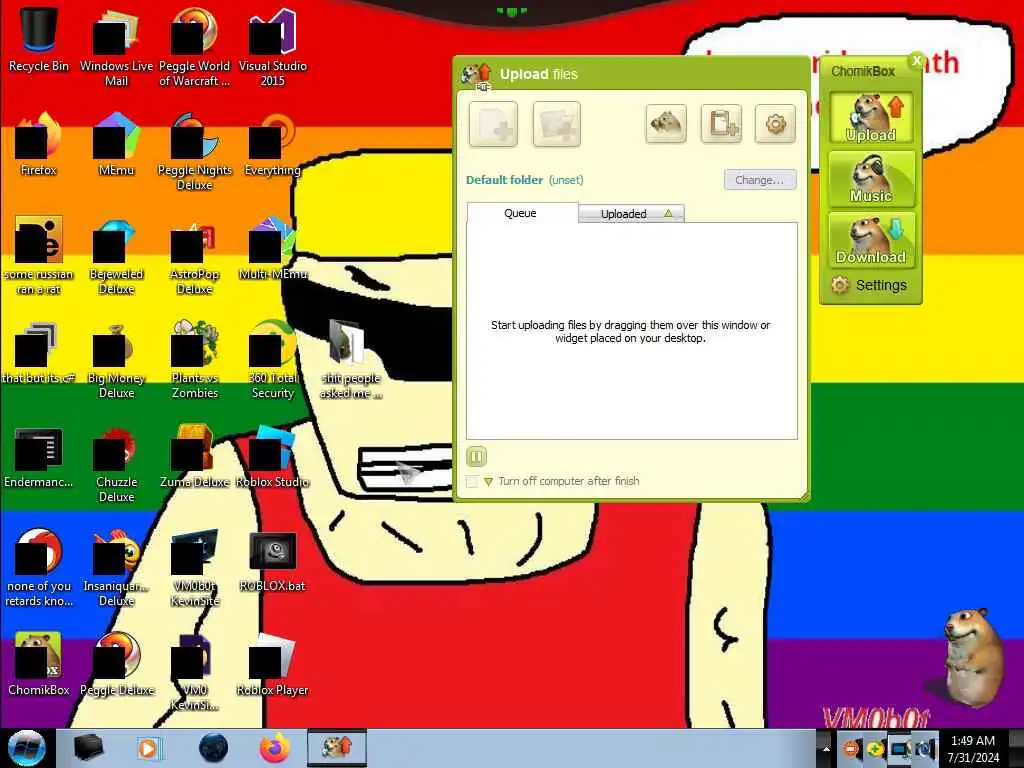Open the gear settings button in Upload toolbar
Screen dimensions: 1024x768
pos(775,123)
